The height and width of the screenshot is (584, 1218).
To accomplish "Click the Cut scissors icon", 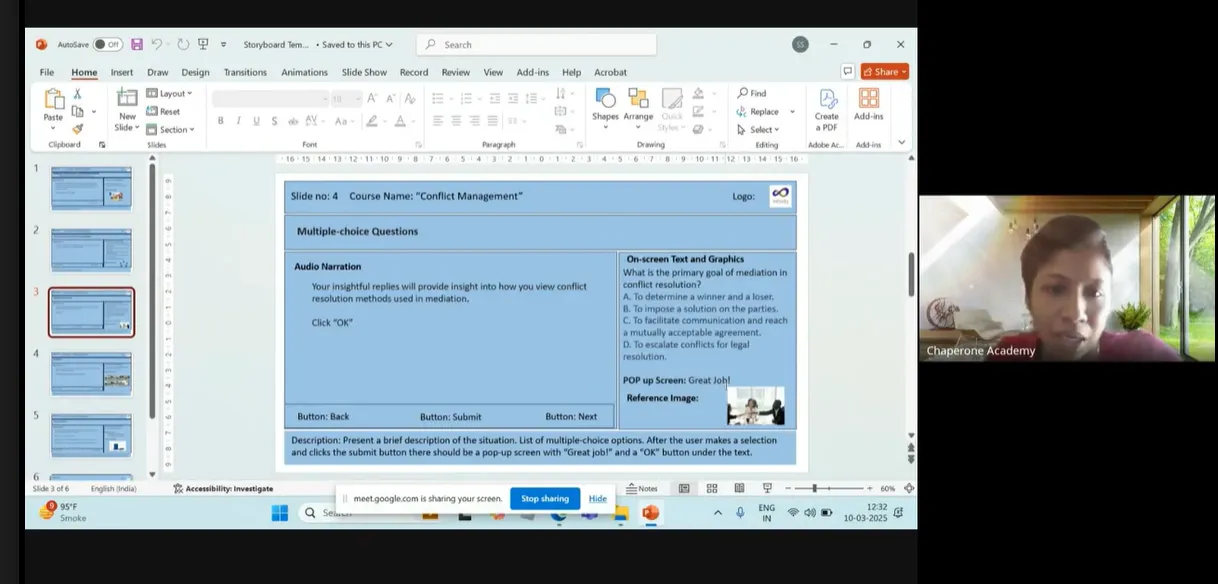I will point(77,93).
